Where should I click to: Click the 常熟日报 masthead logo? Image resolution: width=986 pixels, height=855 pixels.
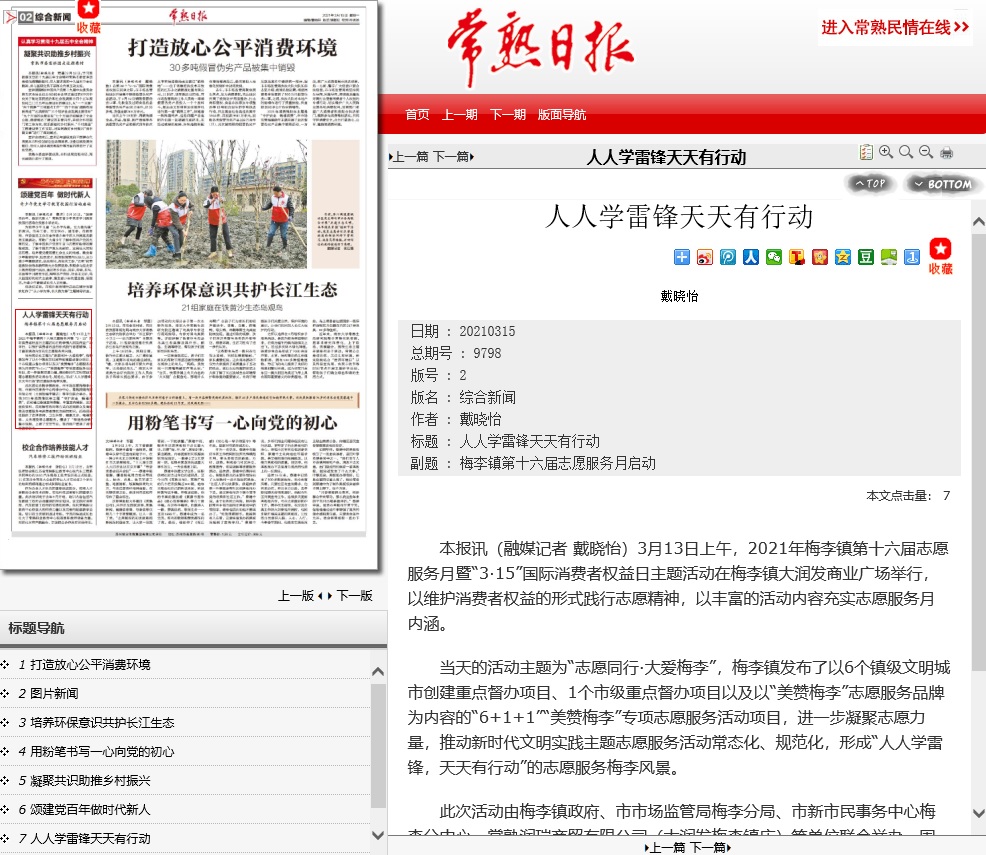click(541, 48)
